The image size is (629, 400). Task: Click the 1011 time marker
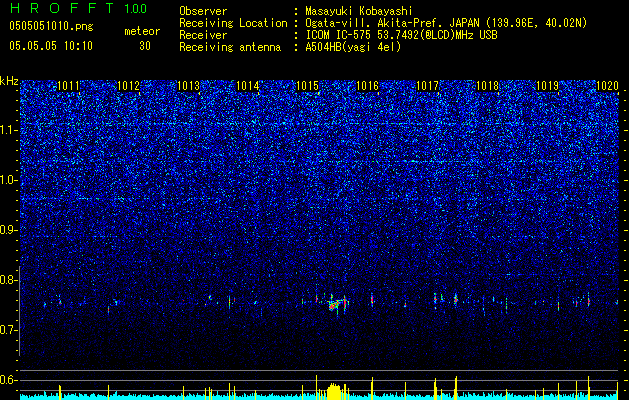[x=68, y=86]
